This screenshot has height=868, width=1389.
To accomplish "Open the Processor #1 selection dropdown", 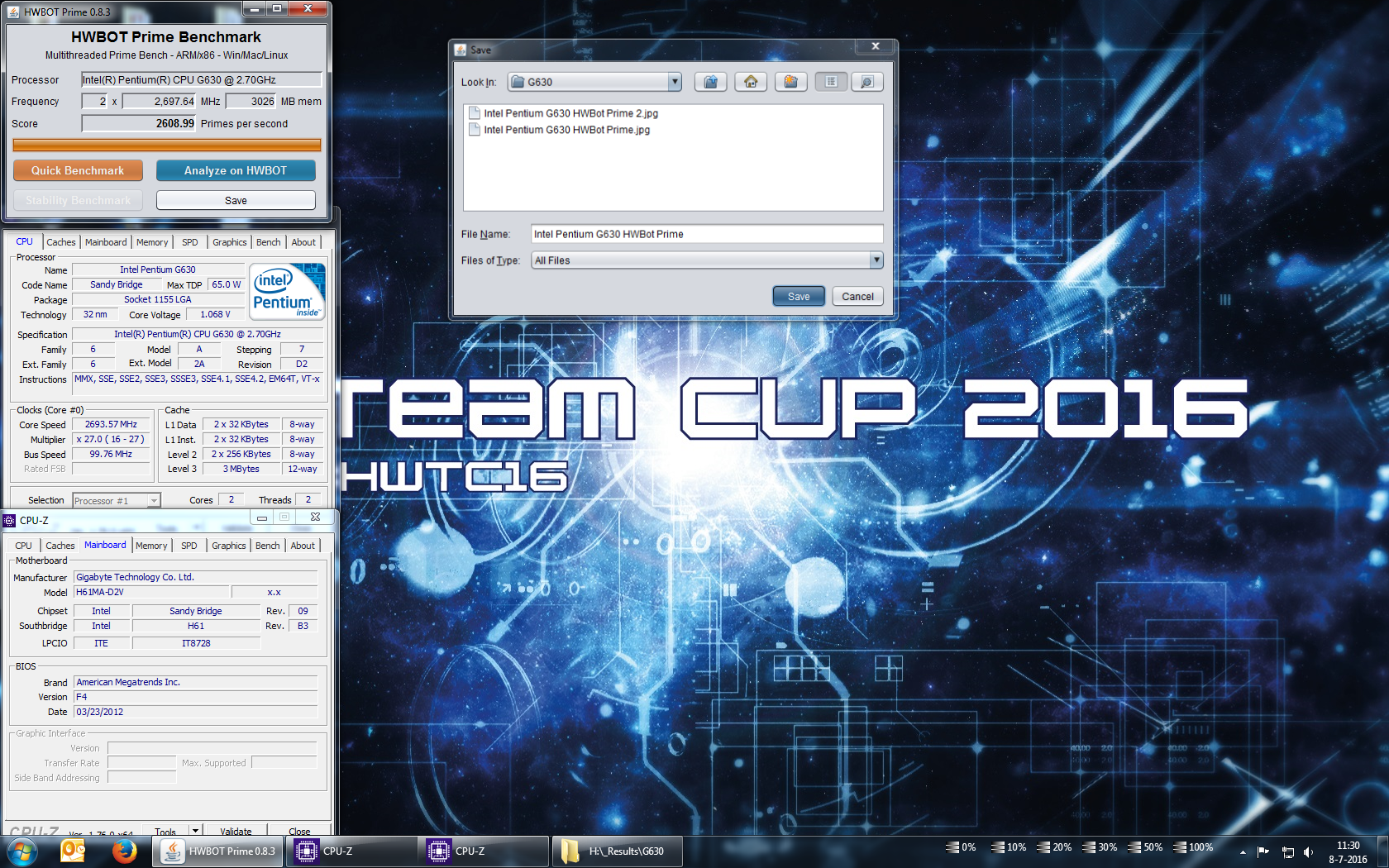I will pyautogui.click(x=116, y=500).
